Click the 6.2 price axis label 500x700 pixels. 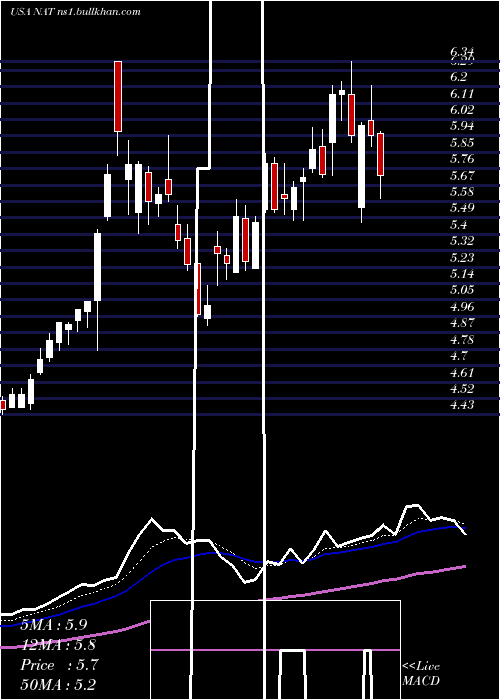point(458,77)
